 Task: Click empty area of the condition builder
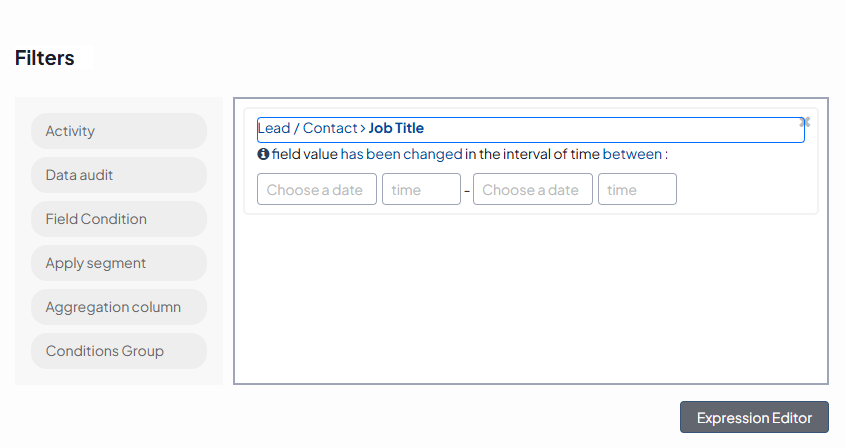click(530, 300)
